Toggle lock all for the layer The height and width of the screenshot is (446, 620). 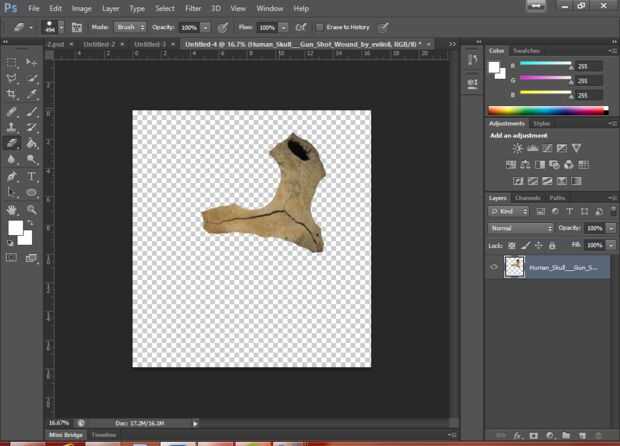(552, 246)
